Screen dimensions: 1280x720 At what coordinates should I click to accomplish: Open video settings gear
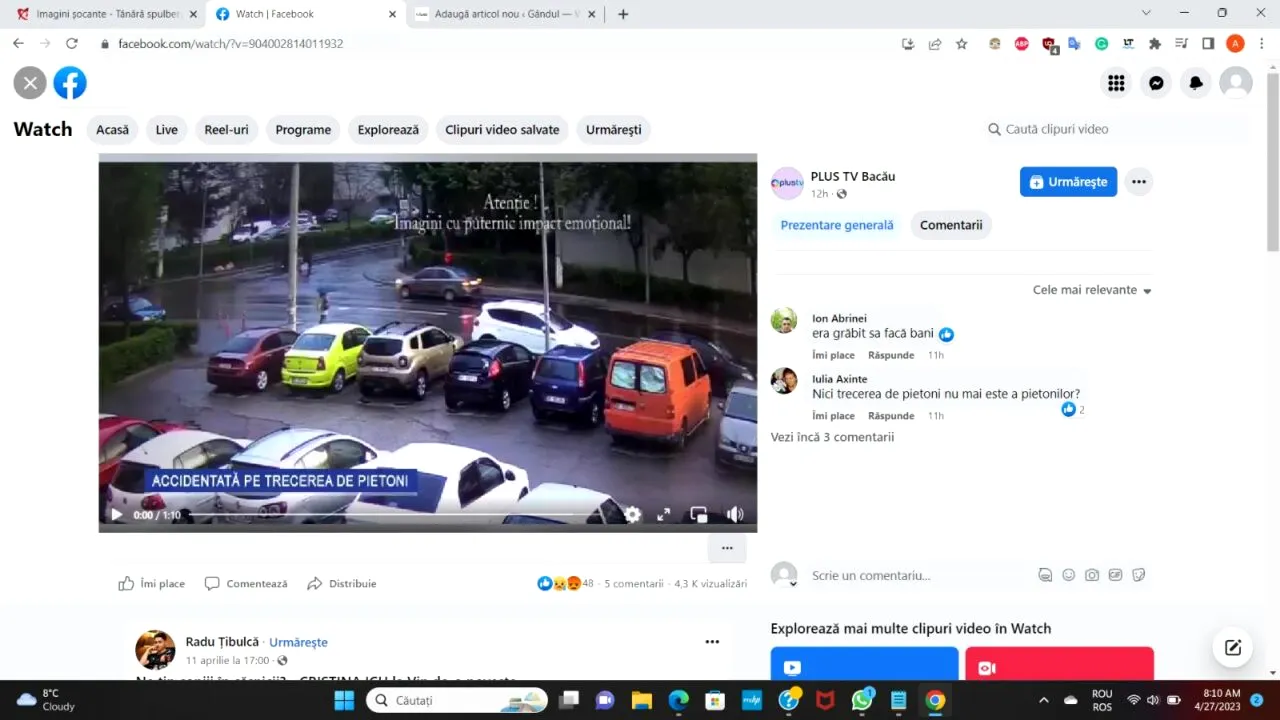633,515
